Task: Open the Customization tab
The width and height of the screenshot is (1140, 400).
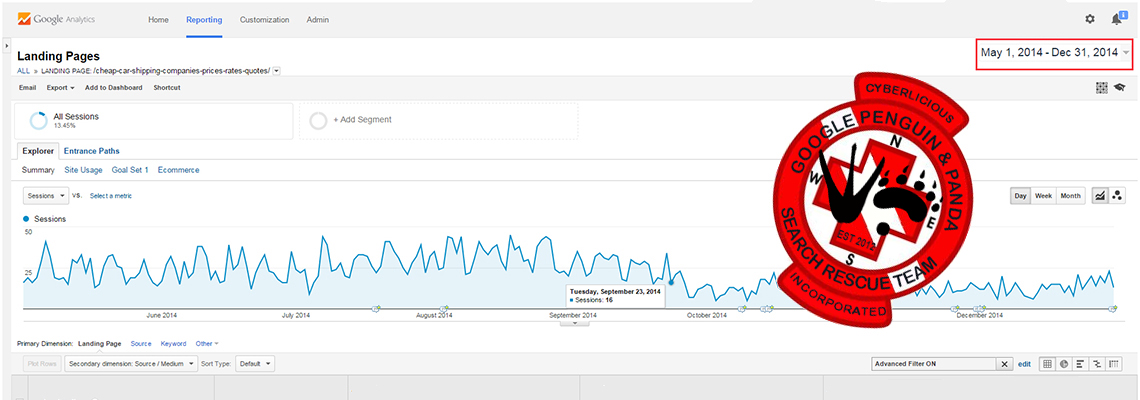Action: tap(264, 20)
